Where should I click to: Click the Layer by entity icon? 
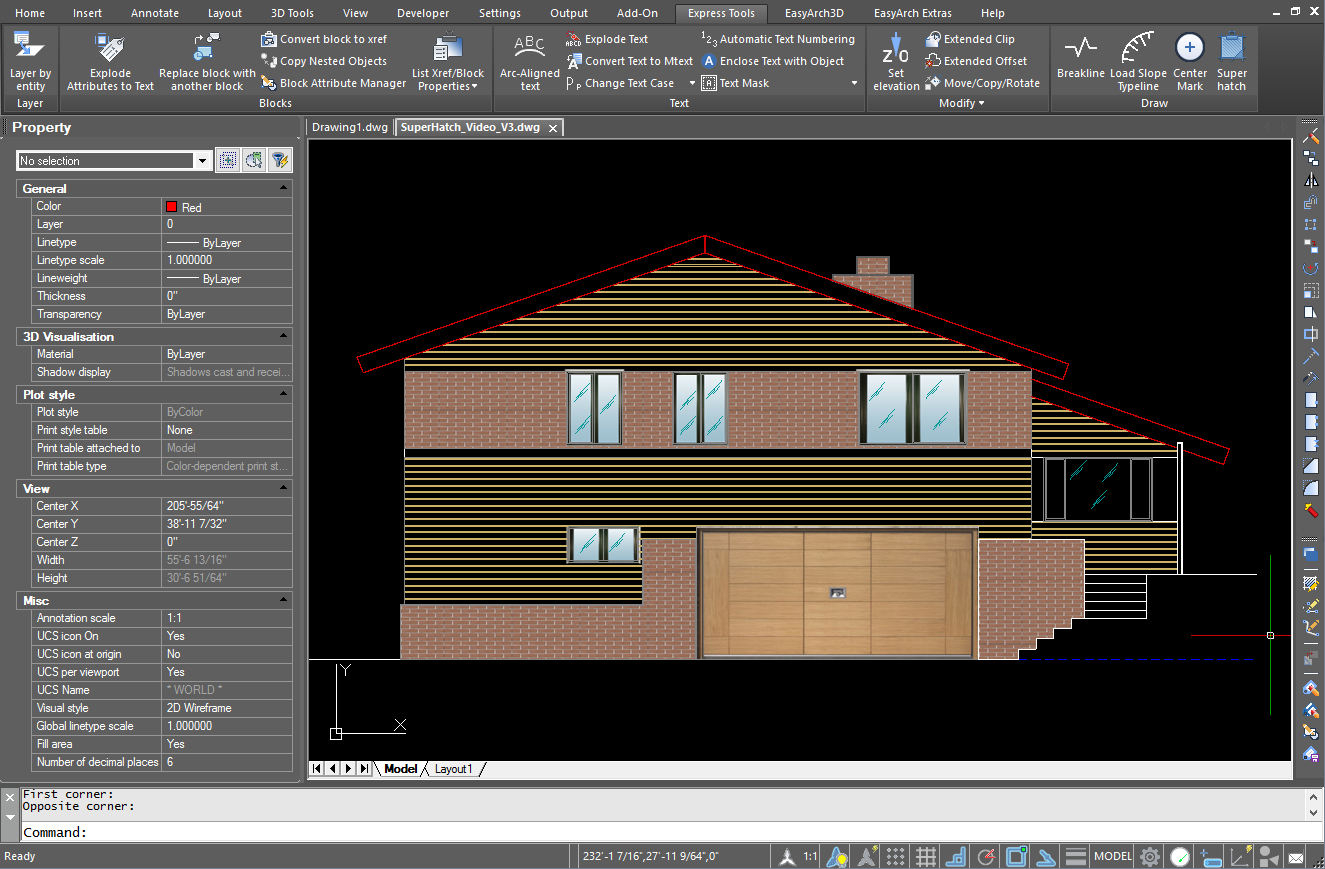pos(30,62)
